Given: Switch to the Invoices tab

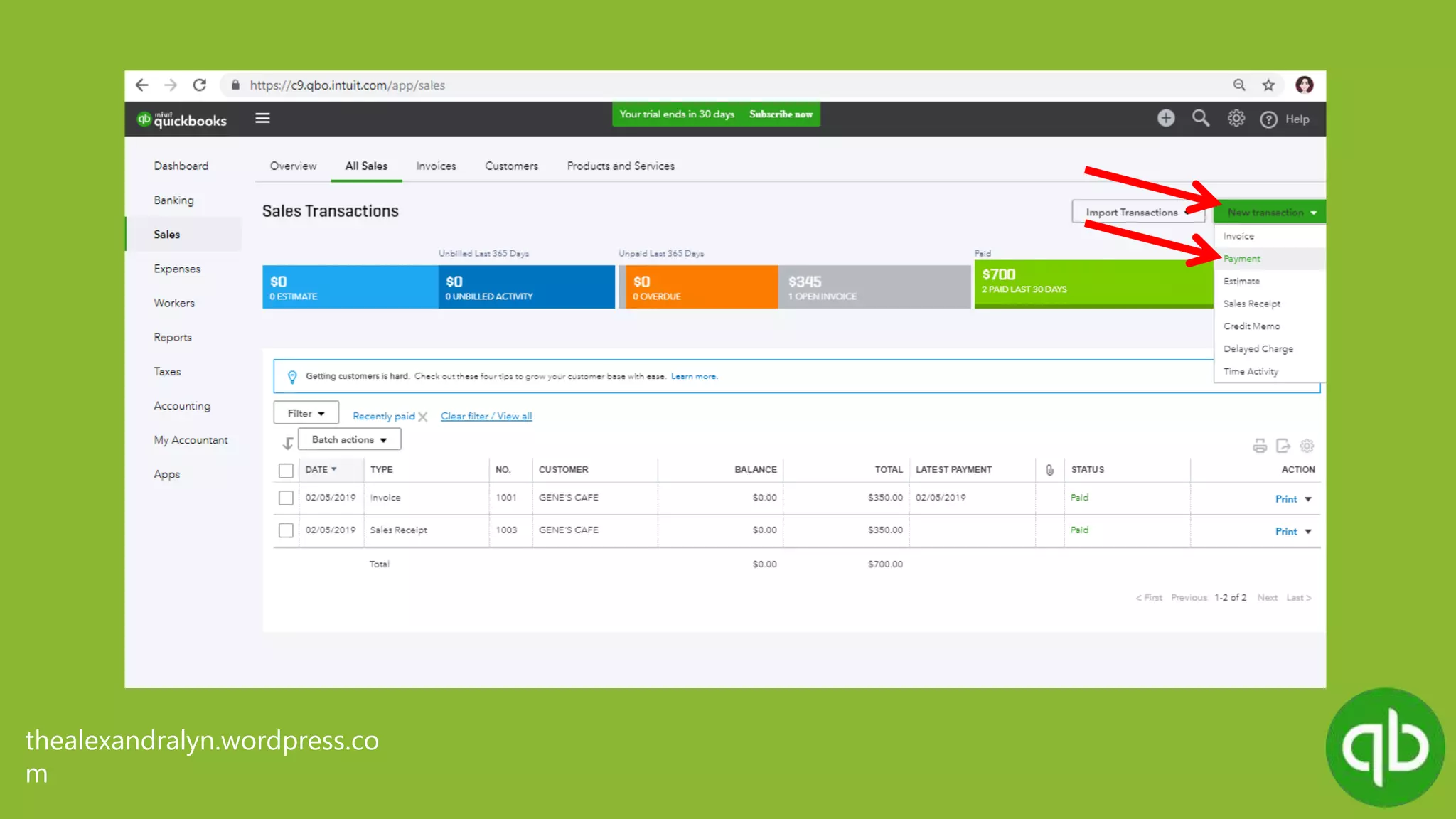Looking at the screenshot, I should 436,166.
